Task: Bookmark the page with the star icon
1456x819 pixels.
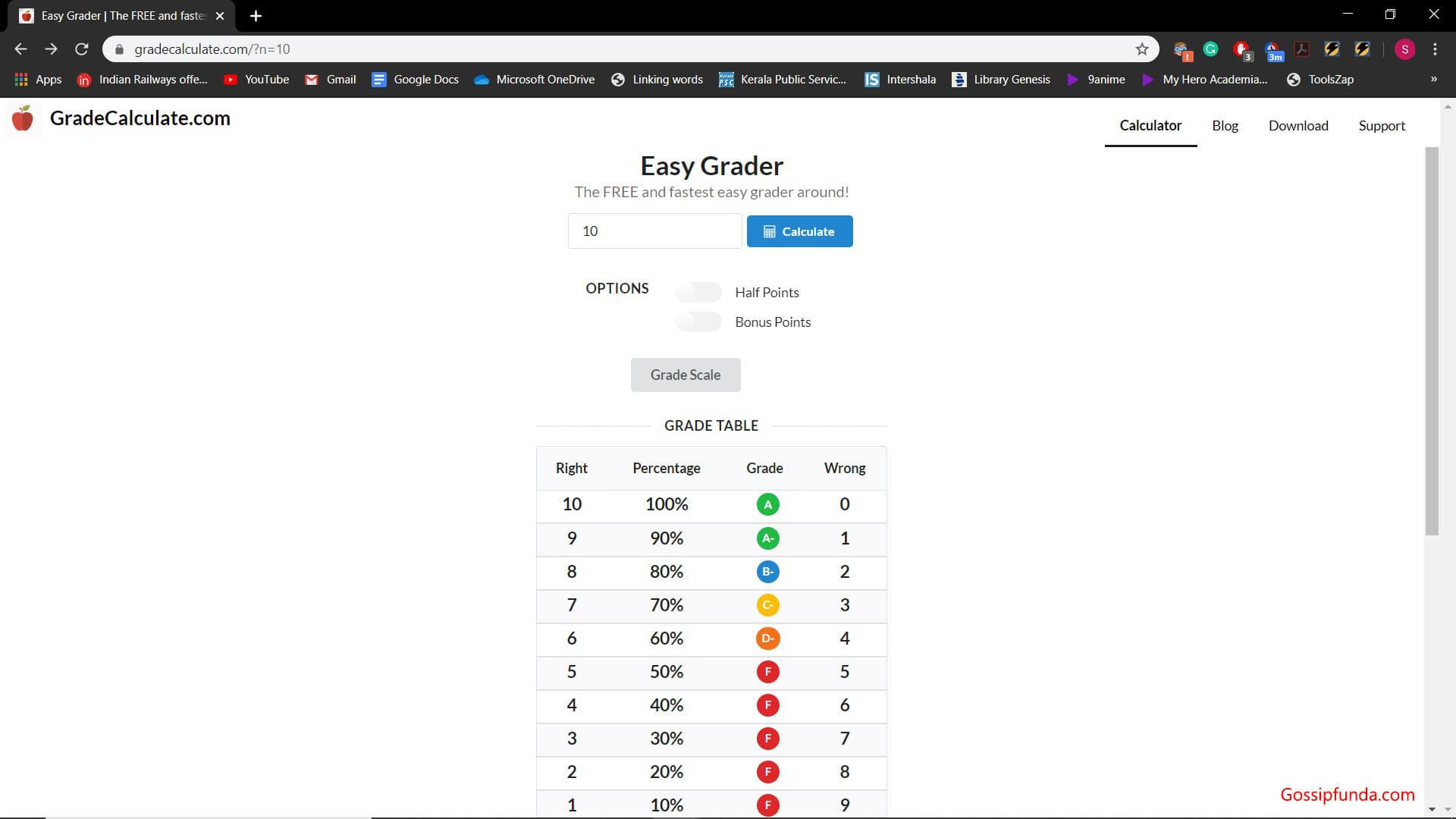Action: click(1142, 49)
